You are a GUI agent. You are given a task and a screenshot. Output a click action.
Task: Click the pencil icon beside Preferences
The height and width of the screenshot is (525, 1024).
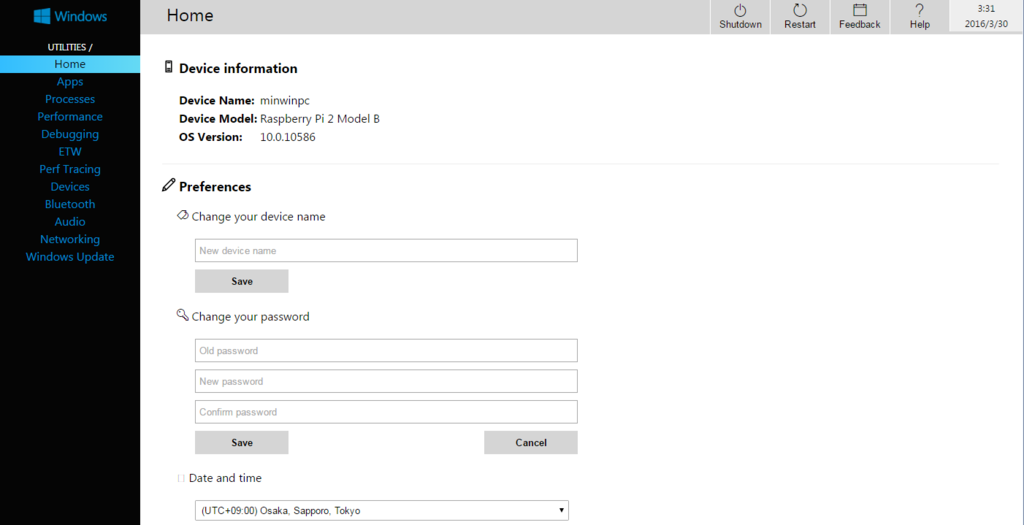(x=168, y=185)
